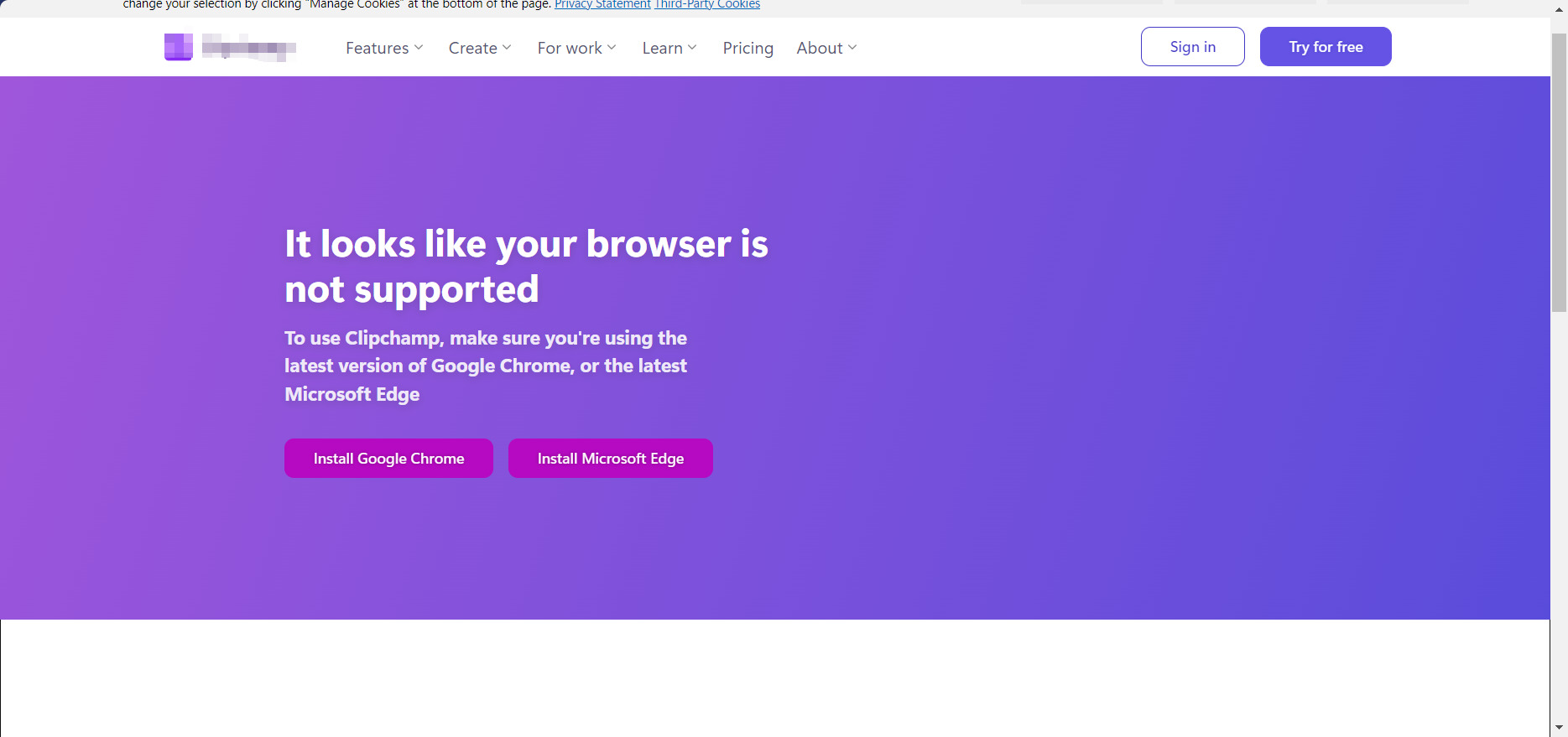Image resolution: width=1568 pixels, height=737 pixels.
Task: Click the Clipchamp logo icon
Action: (x=178, y=47)
